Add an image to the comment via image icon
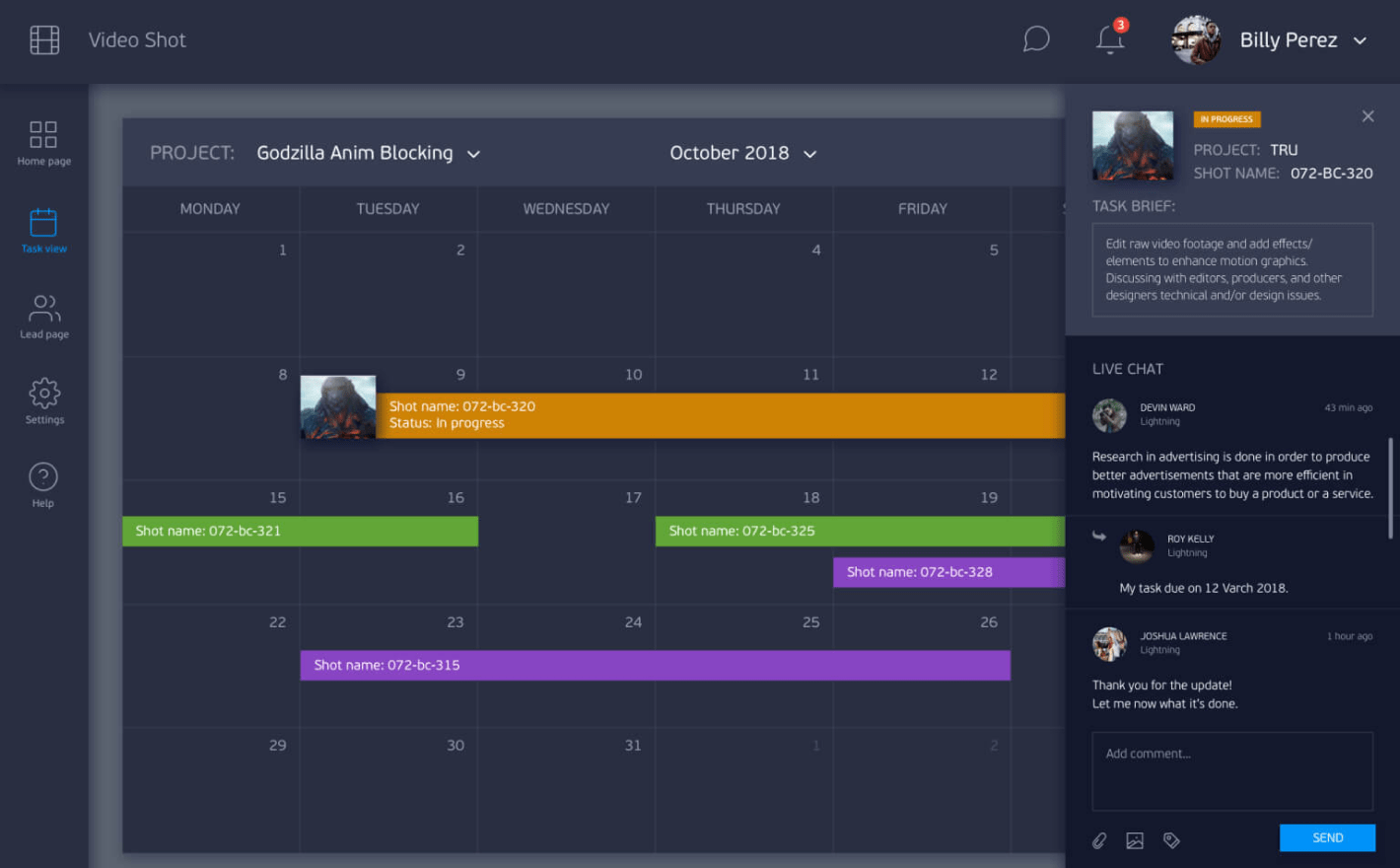The width and height of the screenshot is (1400, 868). [x=1135, y=839]
